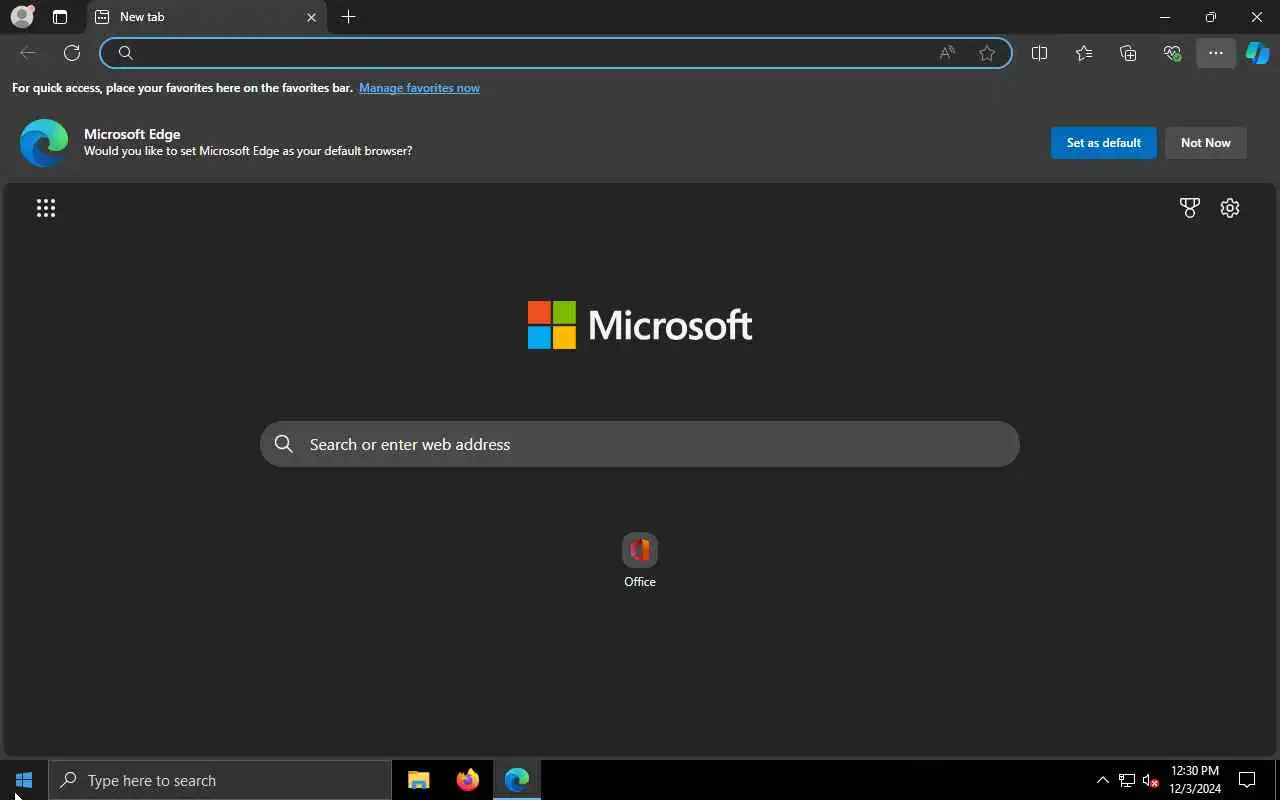1280x800 pixels.
Task: Open the notification center icon
Action: [x=1247, y=780]
